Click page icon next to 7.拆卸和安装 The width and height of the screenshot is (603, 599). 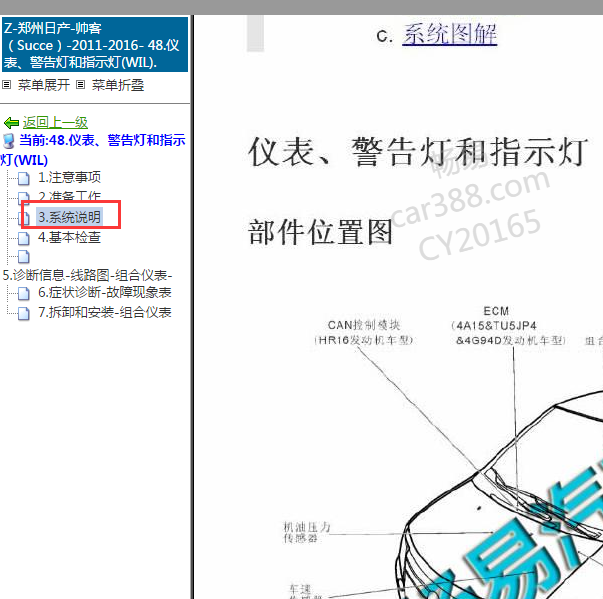[24, 313]
